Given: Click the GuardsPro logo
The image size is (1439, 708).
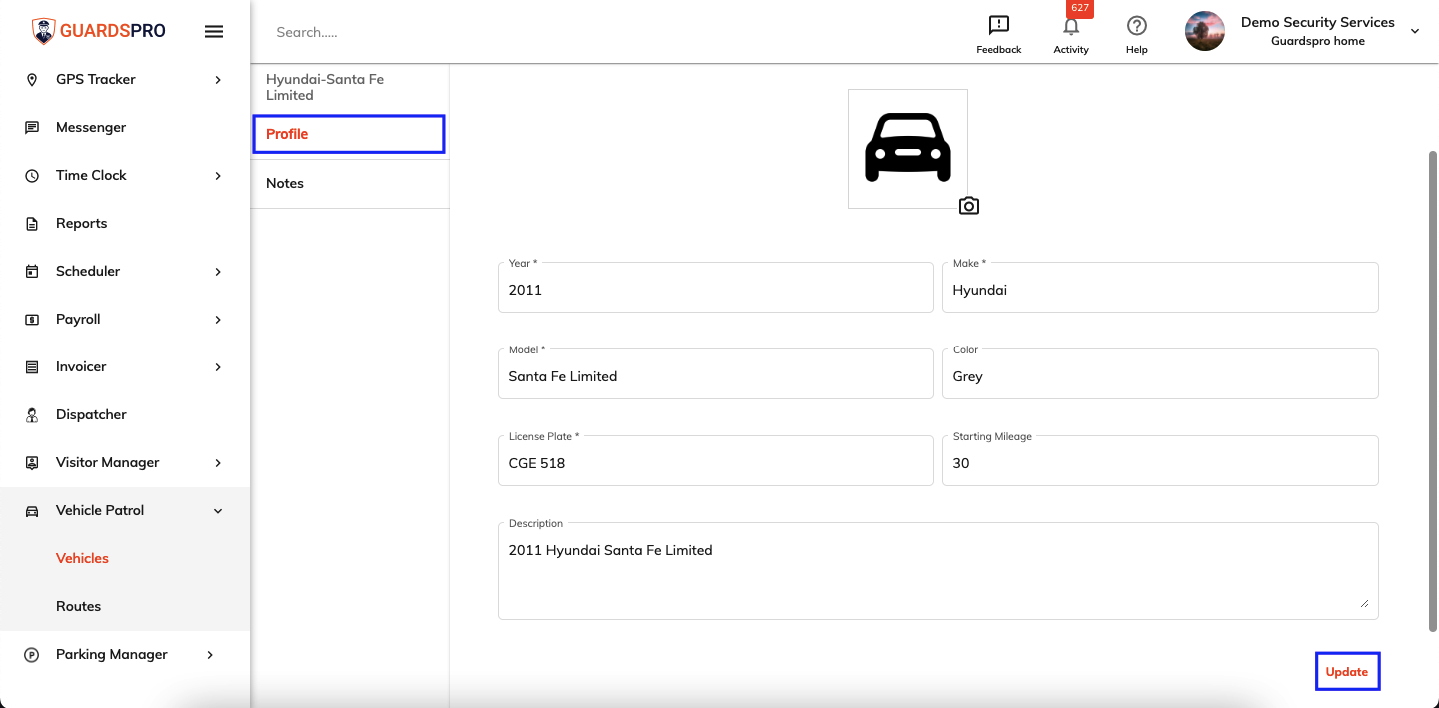Looking at the screenshot, I should 98,31.
